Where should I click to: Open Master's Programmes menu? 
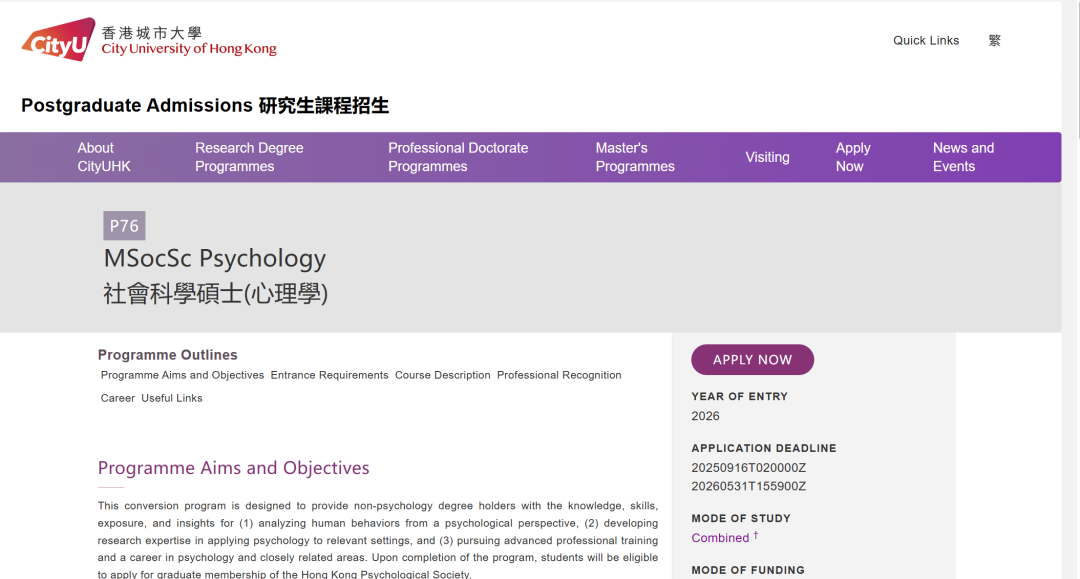click(635, 157)
